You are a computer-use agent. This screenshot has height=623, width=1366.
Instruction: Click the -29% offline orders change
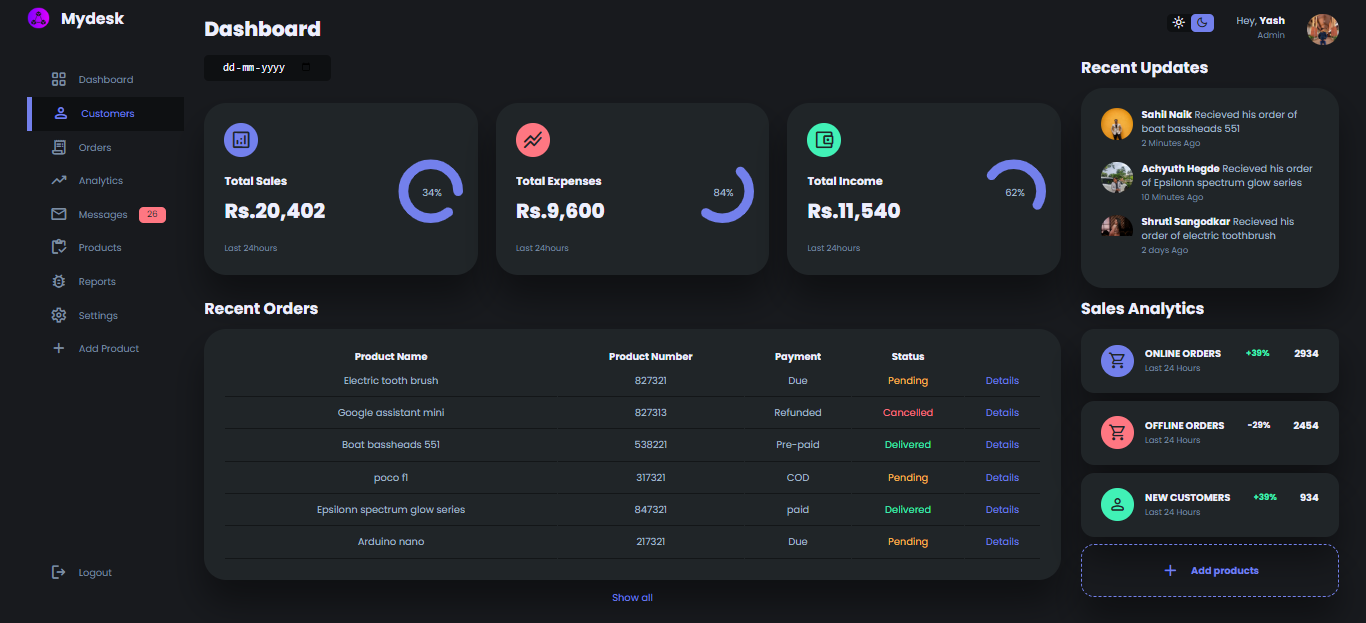point(1259,425)
